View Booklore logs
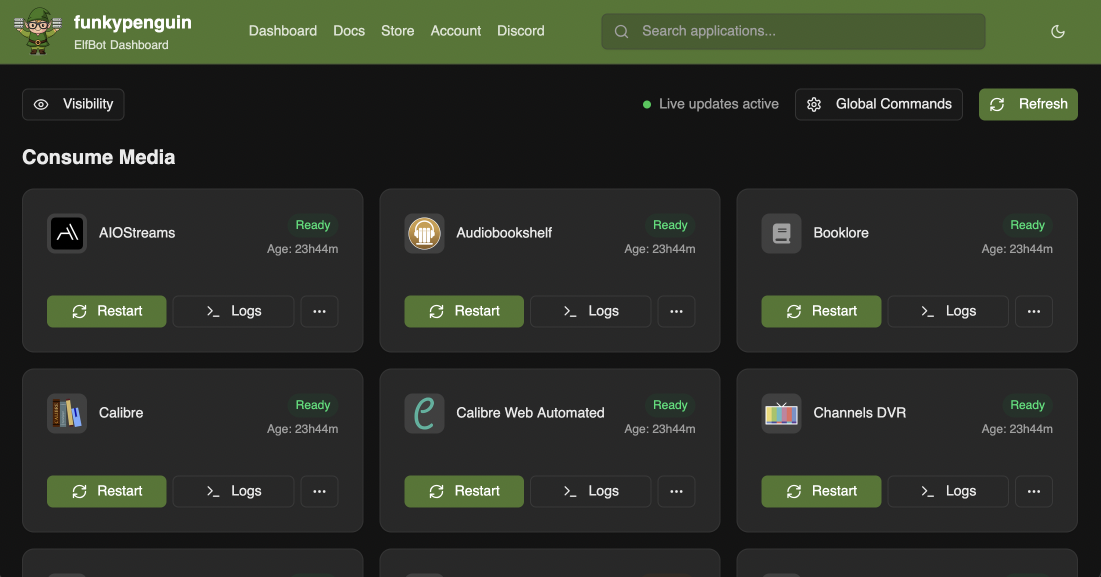 coord(948,312)
